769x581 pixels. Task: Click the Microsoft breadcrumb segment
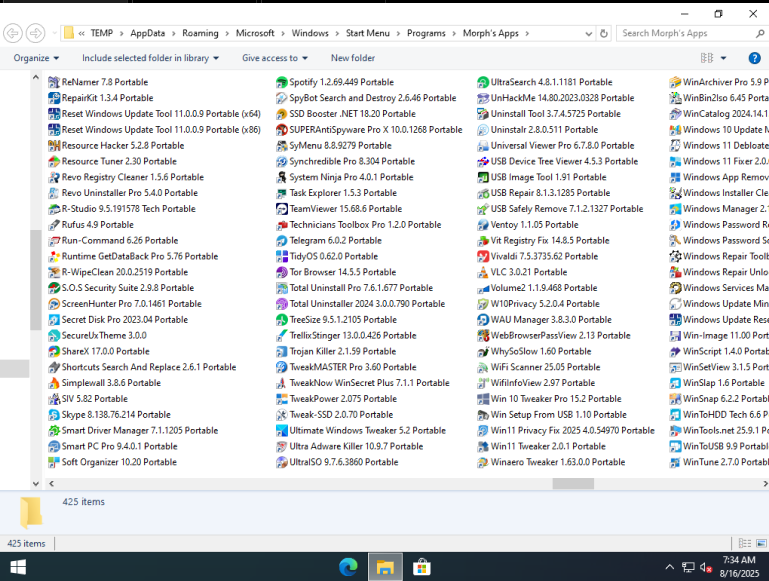(x=255, y=33)
